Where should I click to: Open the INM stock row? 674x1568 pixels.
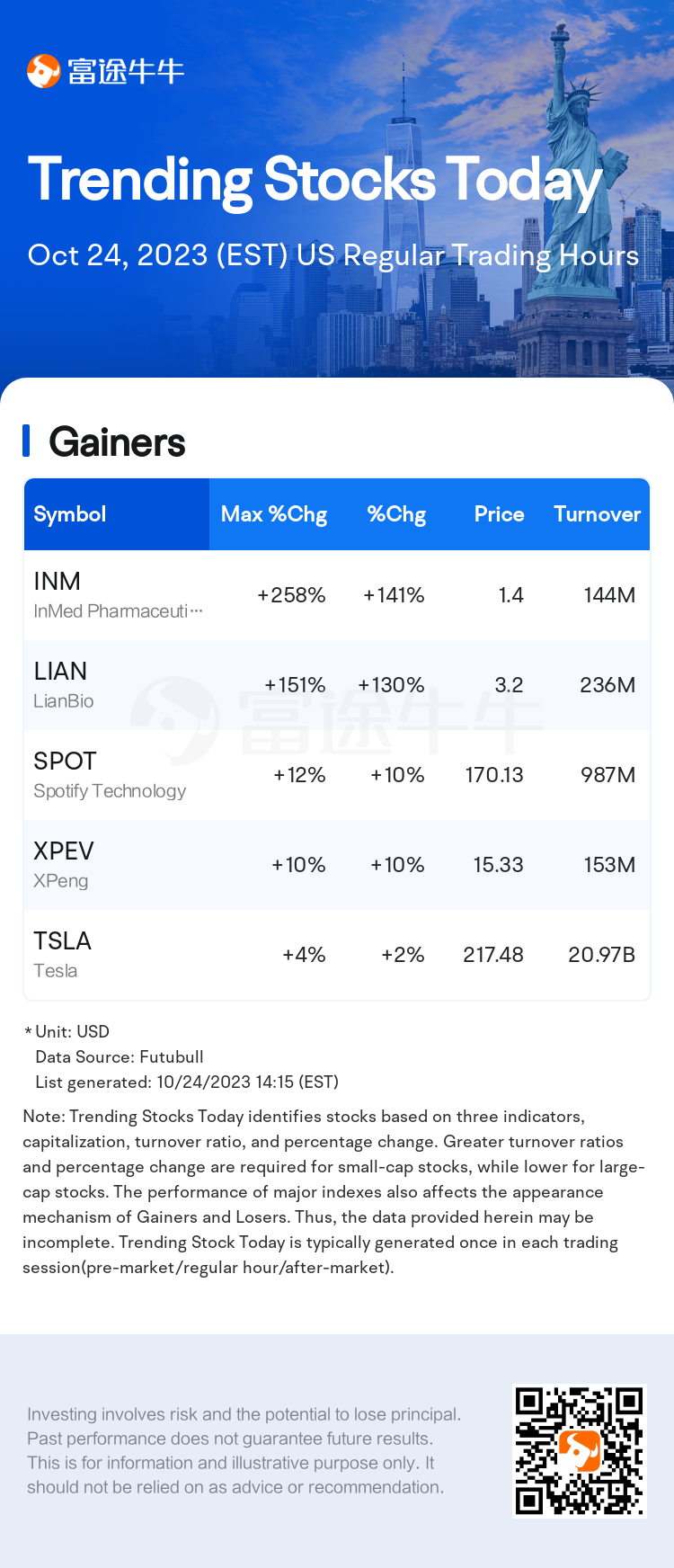point(337,595)
